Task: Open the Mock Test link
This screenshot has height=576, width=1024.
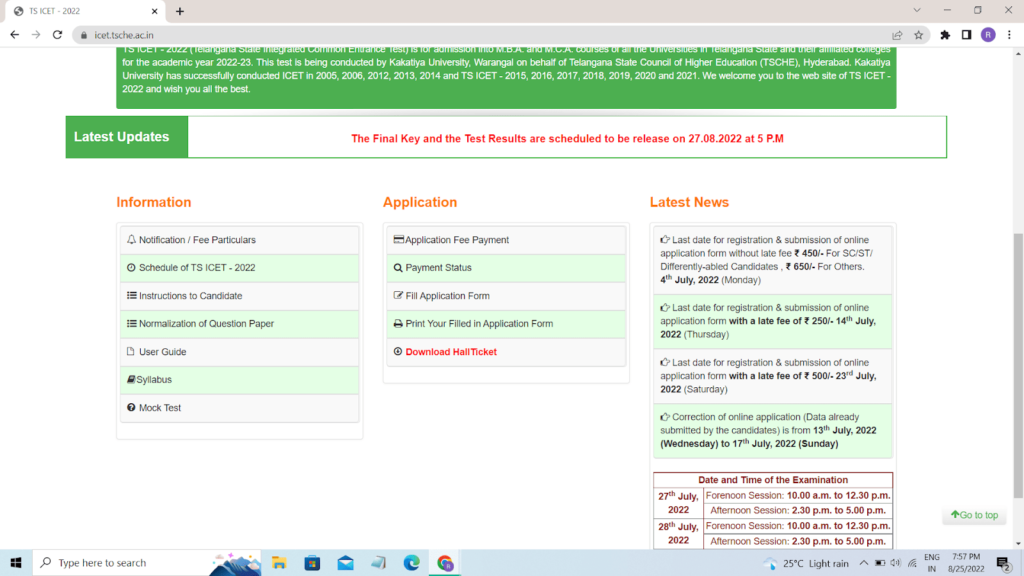Action: (160, 408)
